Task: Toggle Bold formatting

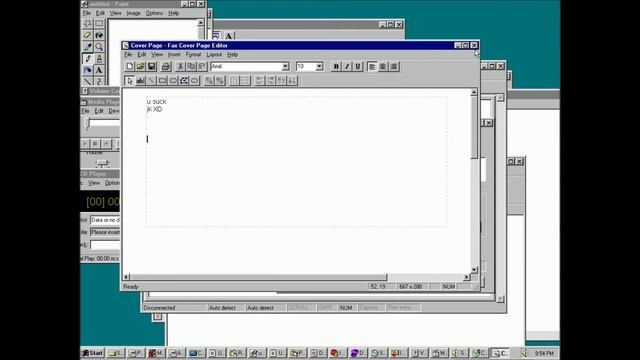Action: tap(336, 66)
